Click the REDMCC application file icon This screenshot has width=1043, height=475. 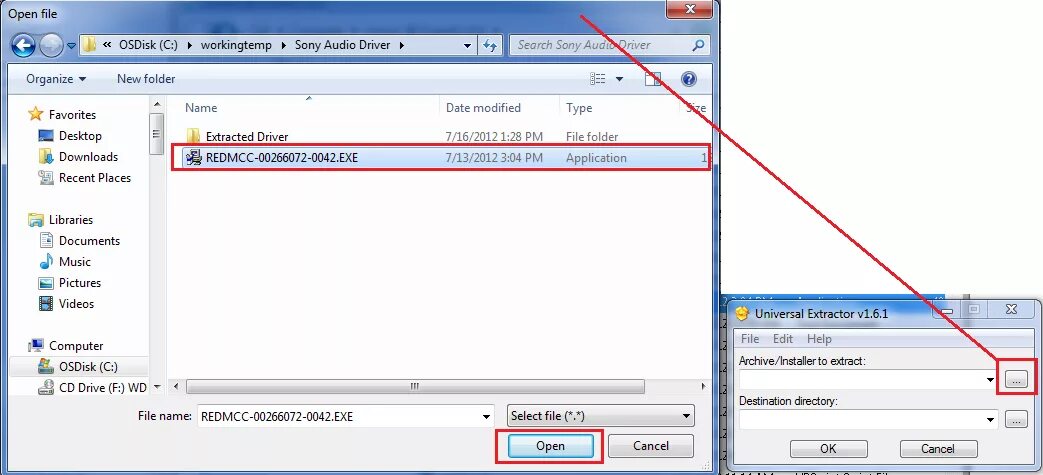194,158
